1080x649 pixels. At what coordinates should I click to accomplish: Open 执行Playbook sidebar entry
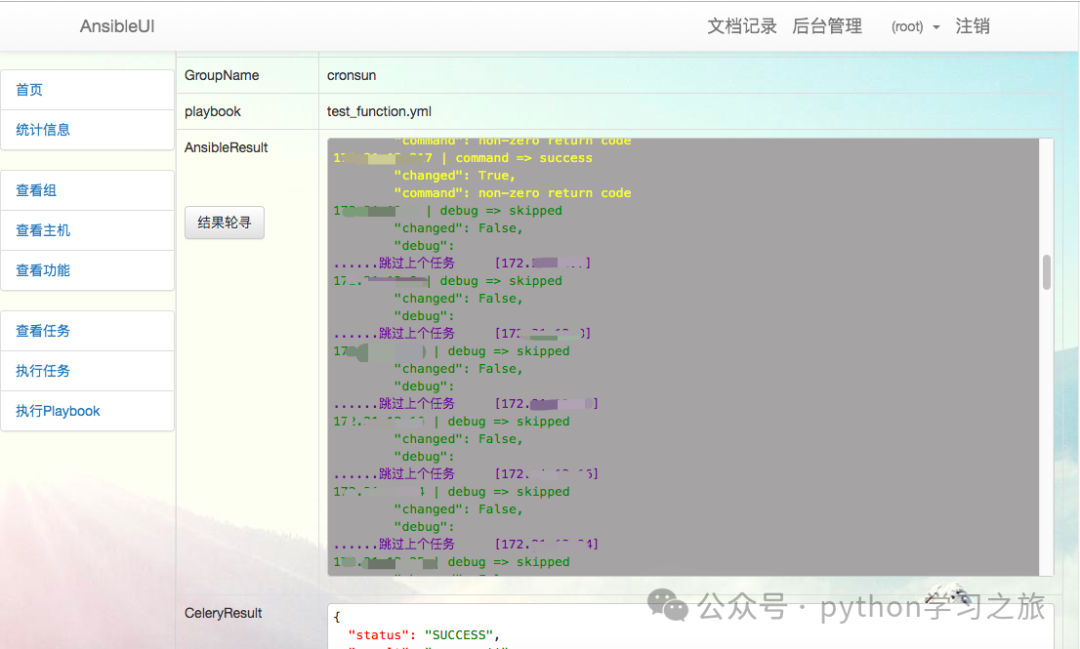pos(87,411)
